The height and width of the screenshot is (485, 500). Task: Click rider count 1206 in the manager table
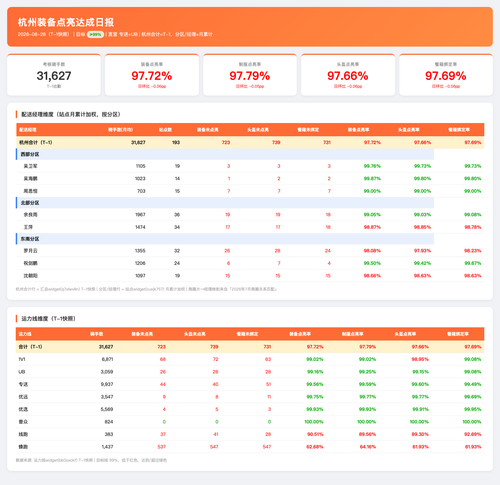(140, 263)
